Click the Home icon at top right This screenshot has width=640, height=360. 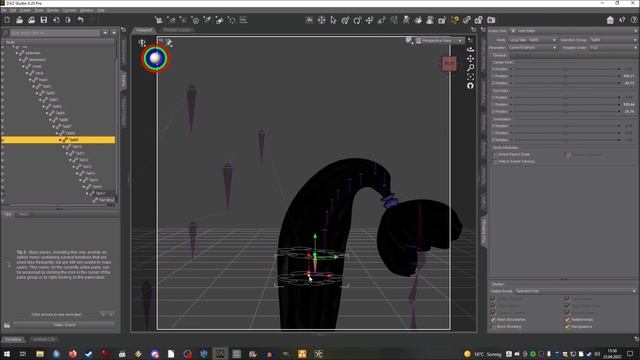[x=610, y=20]
